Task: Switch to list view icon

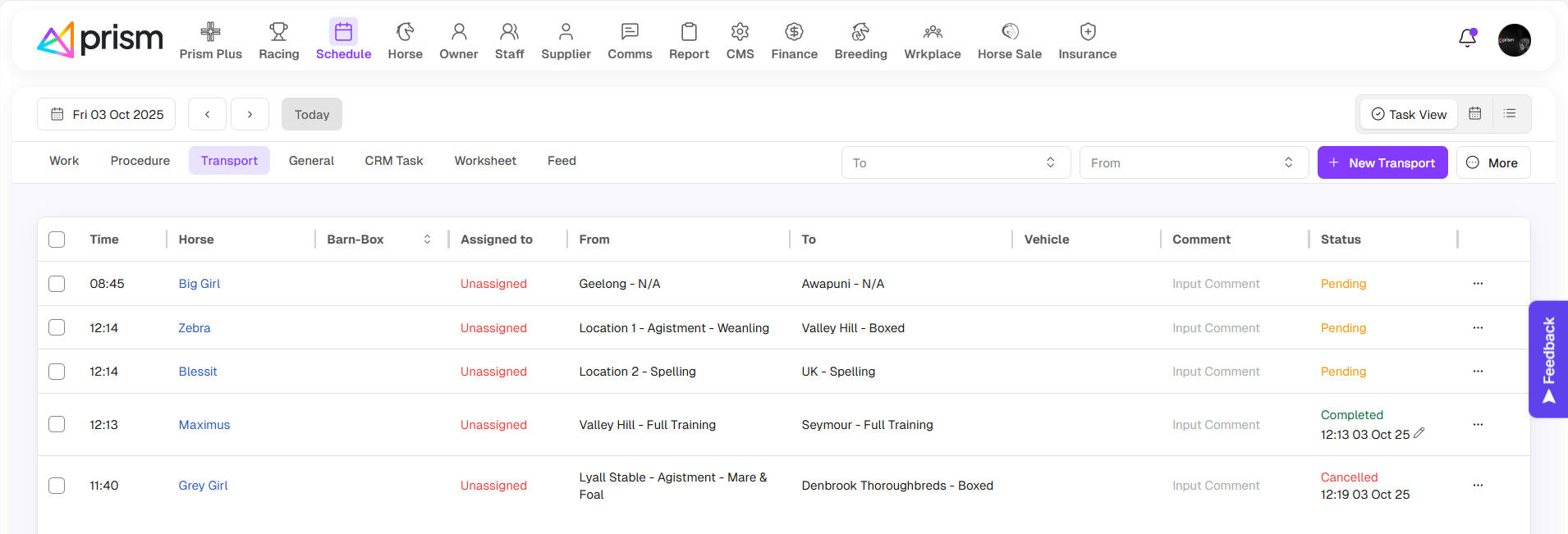Action: click(x=1510, y=114)
